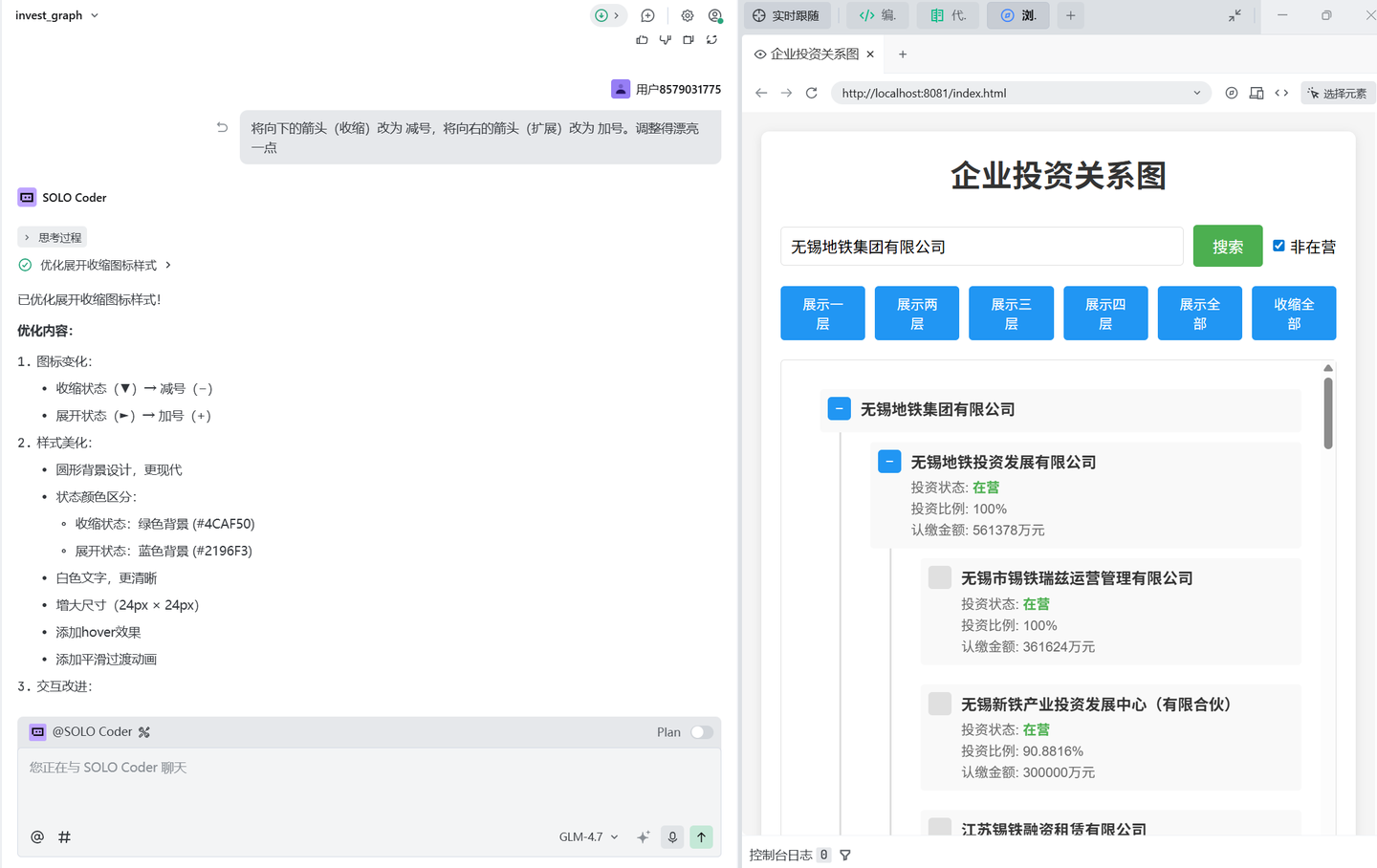The image size is (1377, 868).
Task: Add a new panel tab with plus
Action: tap(1070, 15)
